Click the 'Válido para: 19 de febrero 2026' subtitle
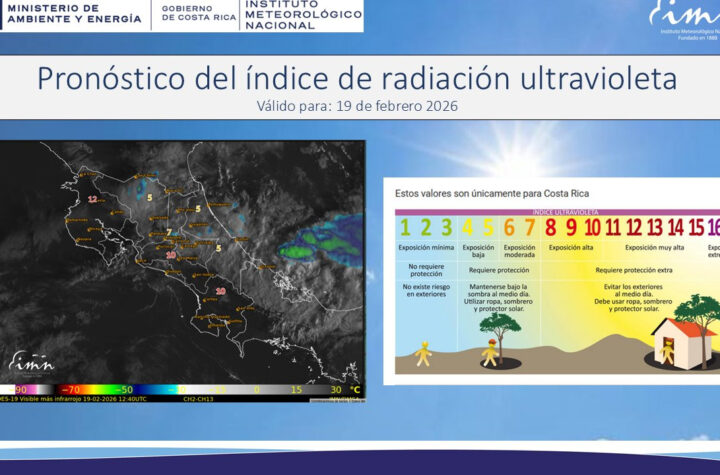 pos(357,106)
